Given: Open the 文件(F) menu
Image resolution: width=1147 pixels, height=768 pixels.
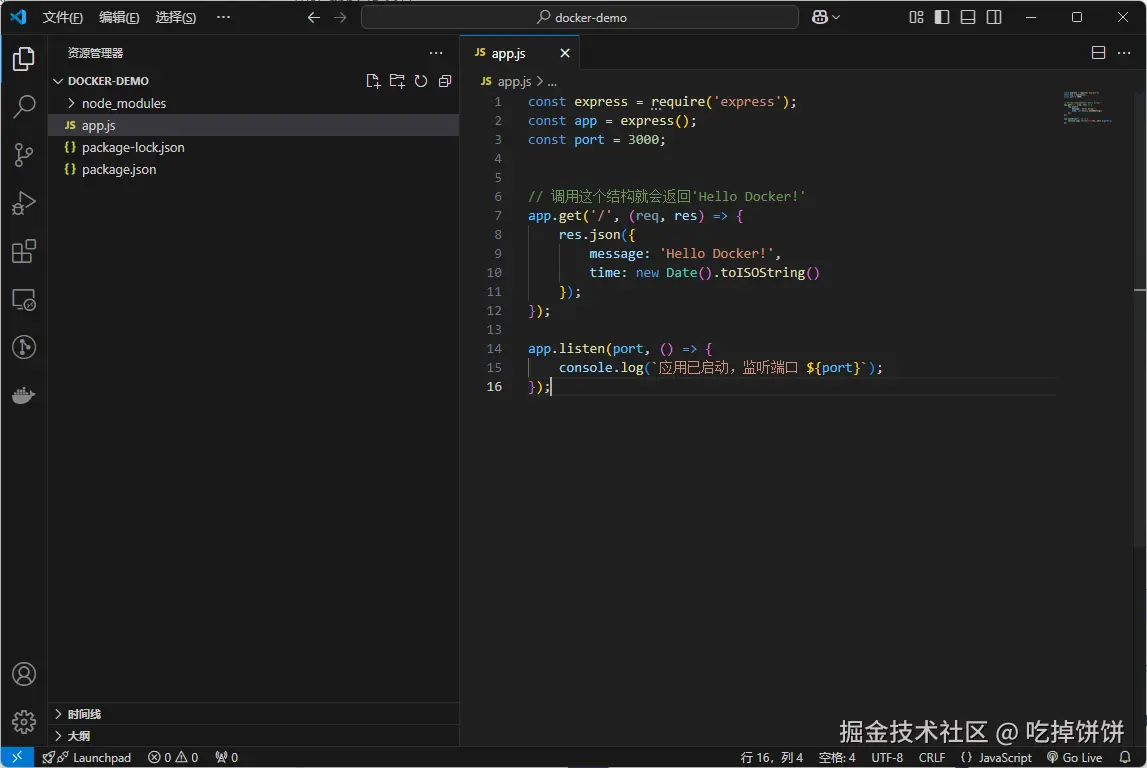Looking at the screenshot, I should 63,17.
